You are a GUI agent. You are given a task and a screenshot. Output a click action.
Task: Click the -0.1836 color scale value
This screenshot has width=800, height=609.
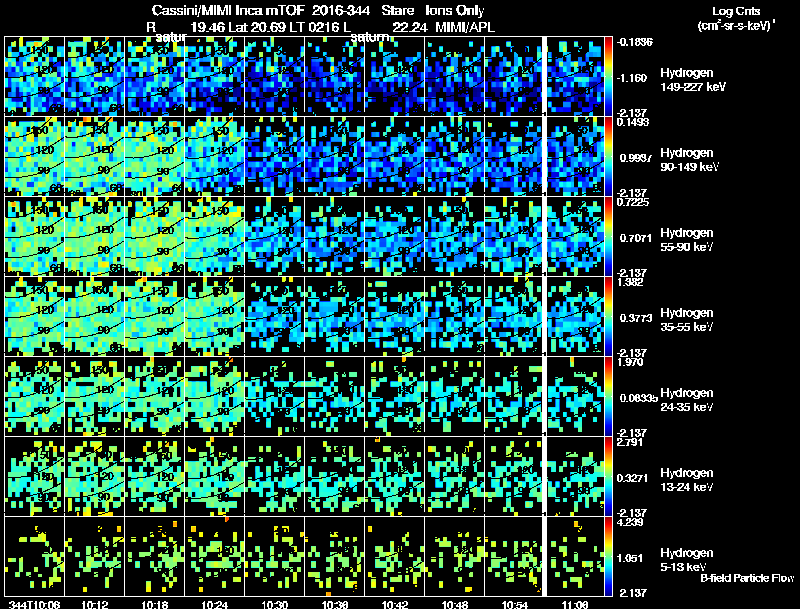(x=634, y=42)
